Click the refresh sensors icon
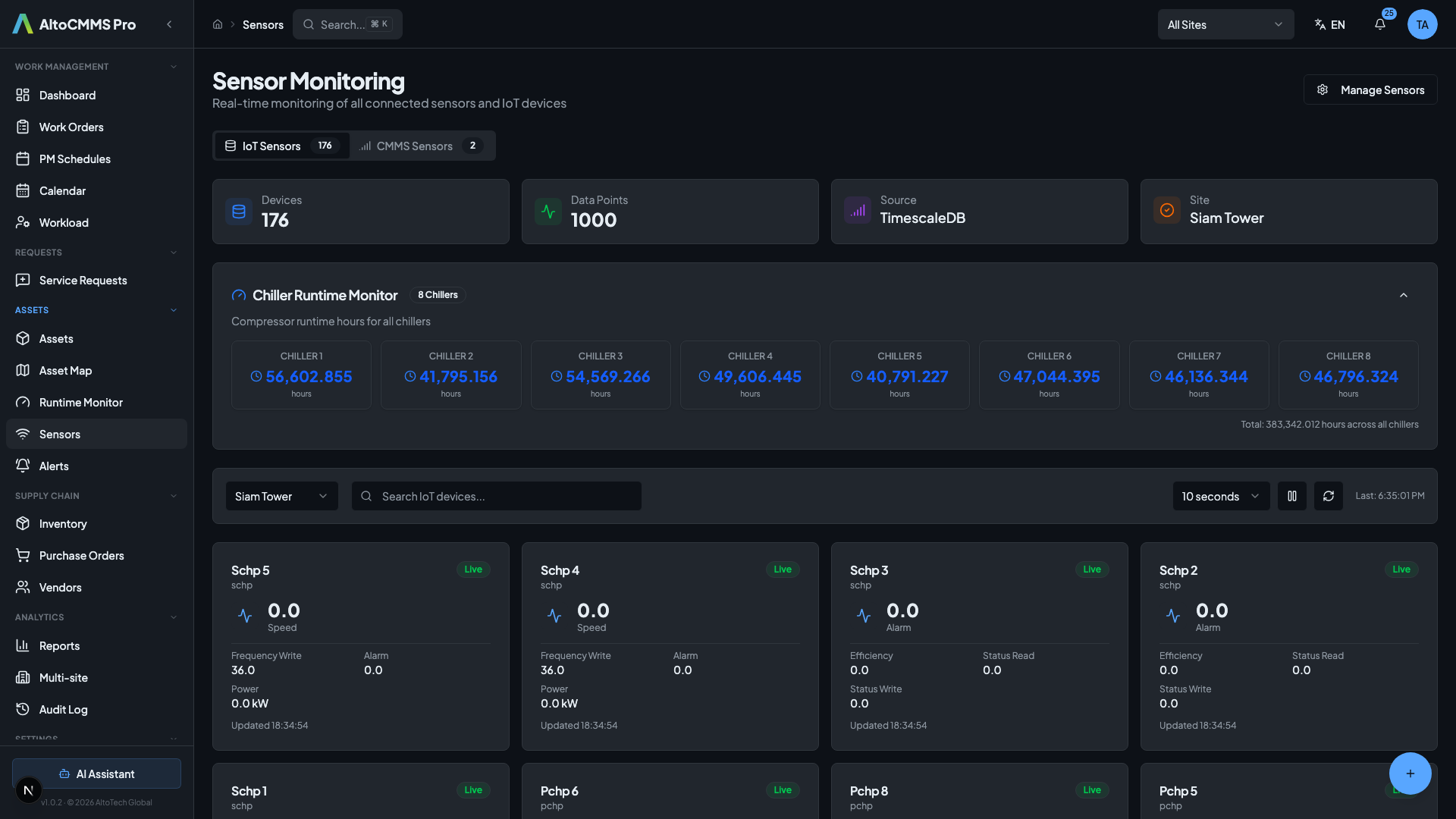Image resolution: width=1456 pixels, height=819 pixels. [1328, 496]
